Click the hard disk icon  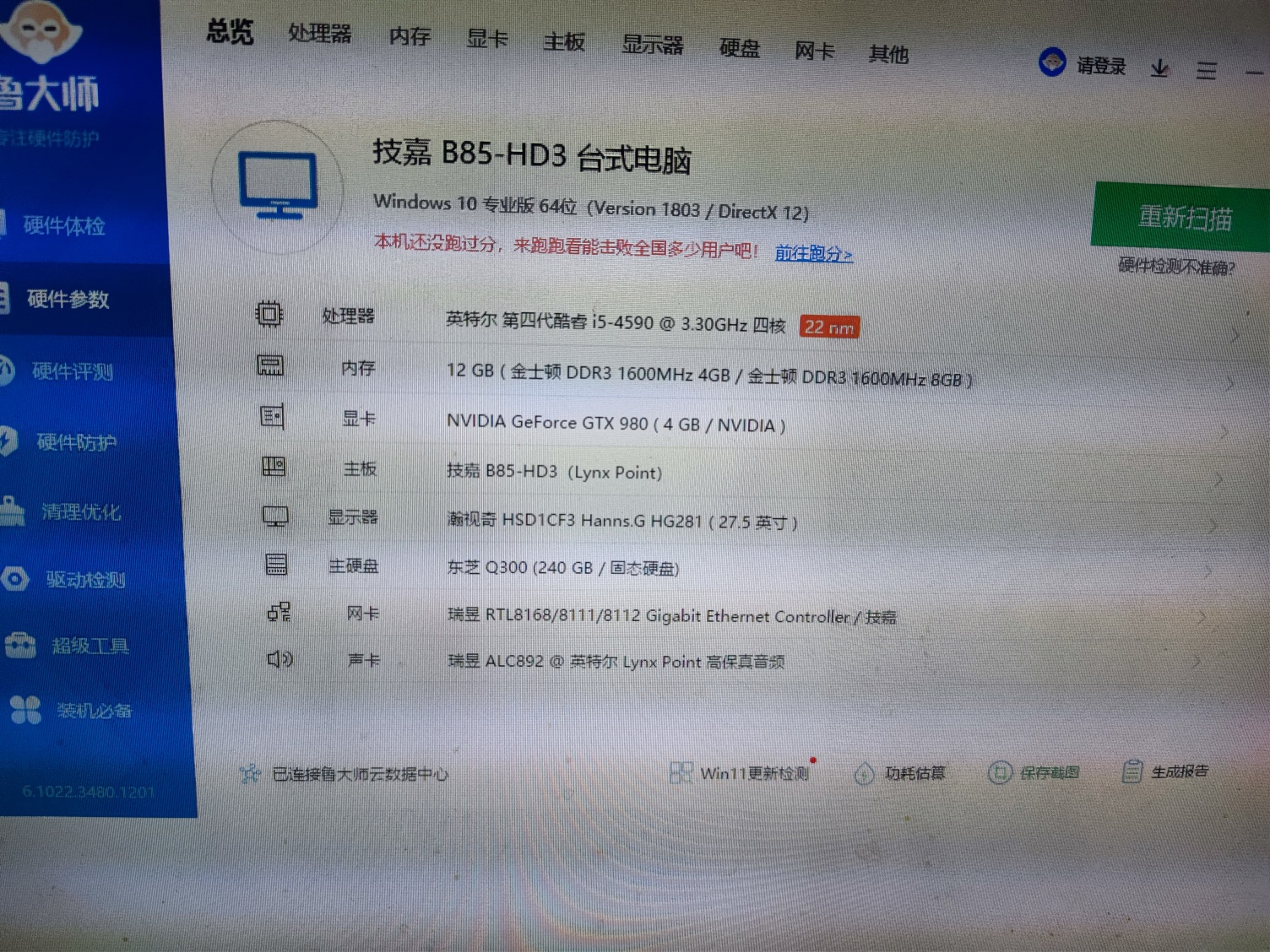pyautogui.click(x=276, y=565)
